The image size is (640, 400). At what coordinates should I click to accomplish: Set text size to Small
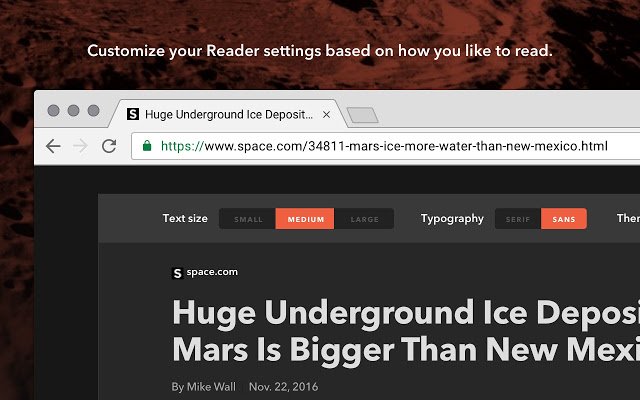point(248,219)
